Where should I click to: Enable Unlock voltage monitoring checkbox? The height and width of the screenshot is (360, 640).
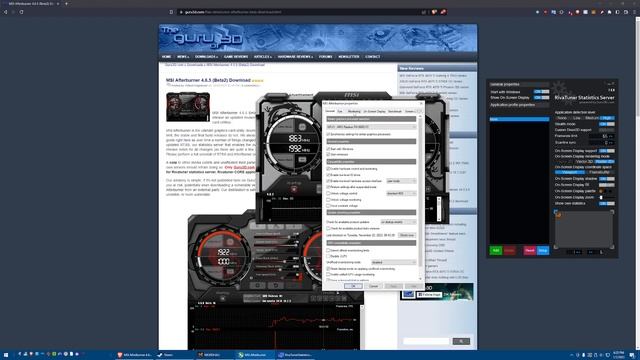point(328,200)
